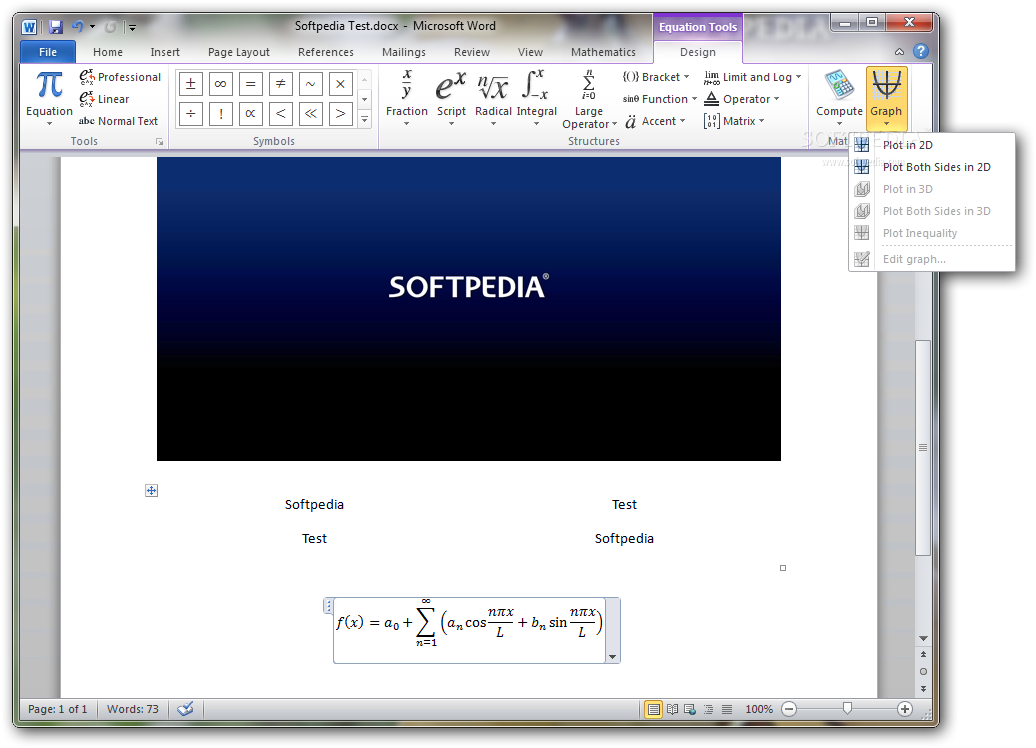Click the vertical scrollbar thumb
Image resolution: width=1036 pixels, height=748 pixels.
click(923, 447)
